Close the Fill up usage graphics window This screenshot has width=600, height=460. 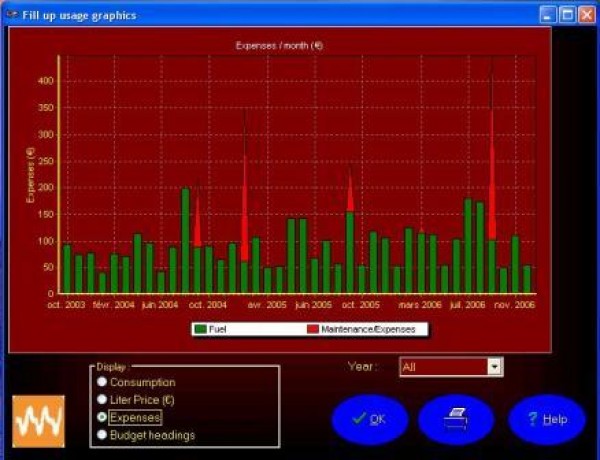586,15
